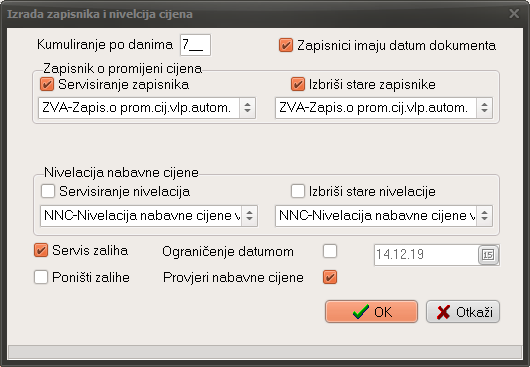Toggle Servis zaliha checkbox
Image resolution: width=530 pixels, height=367 pixels.
41,250
